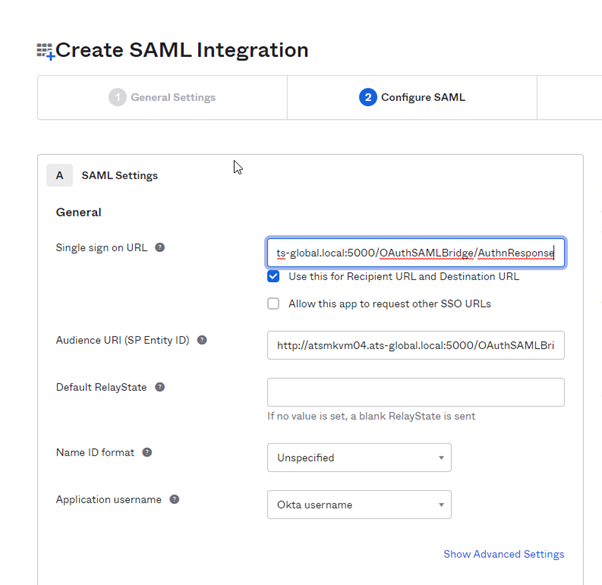Click help icon beside Single sign on URL
This screenshot has width=602, height=585.
pyautogui.click(x=160, y=248)
